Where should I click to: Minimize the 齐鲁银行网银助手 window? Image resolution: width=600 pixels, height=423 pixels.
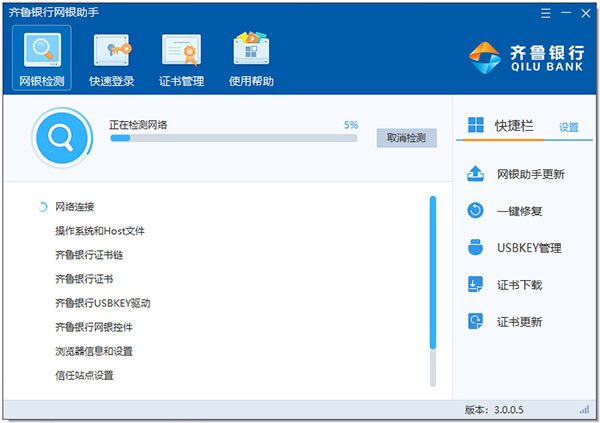tap(566, 13)
